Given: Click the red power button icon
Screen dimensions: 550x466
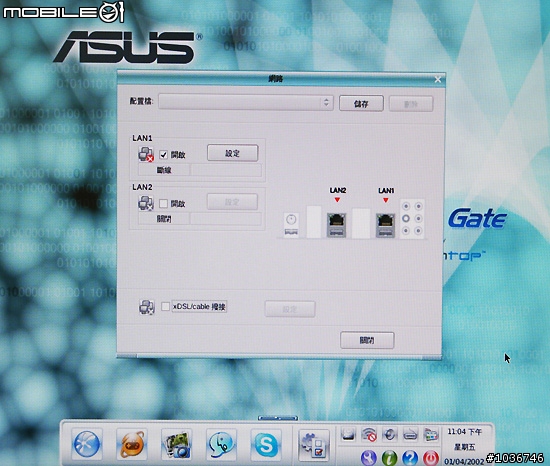Looking at the screenshot, I should point(431,458).
